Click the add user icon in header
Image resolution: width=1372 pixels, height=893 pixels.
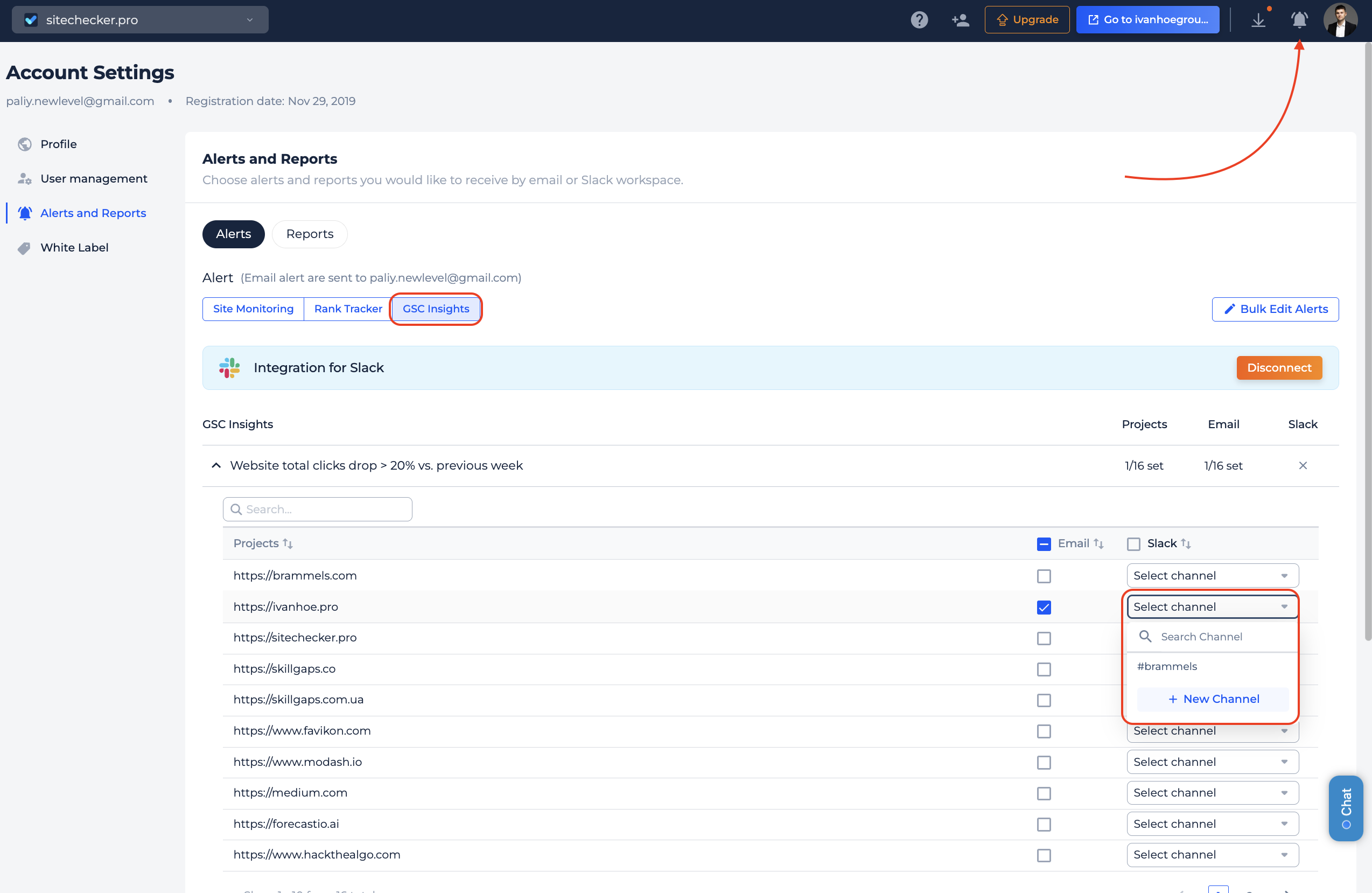[x=960, y=19]
